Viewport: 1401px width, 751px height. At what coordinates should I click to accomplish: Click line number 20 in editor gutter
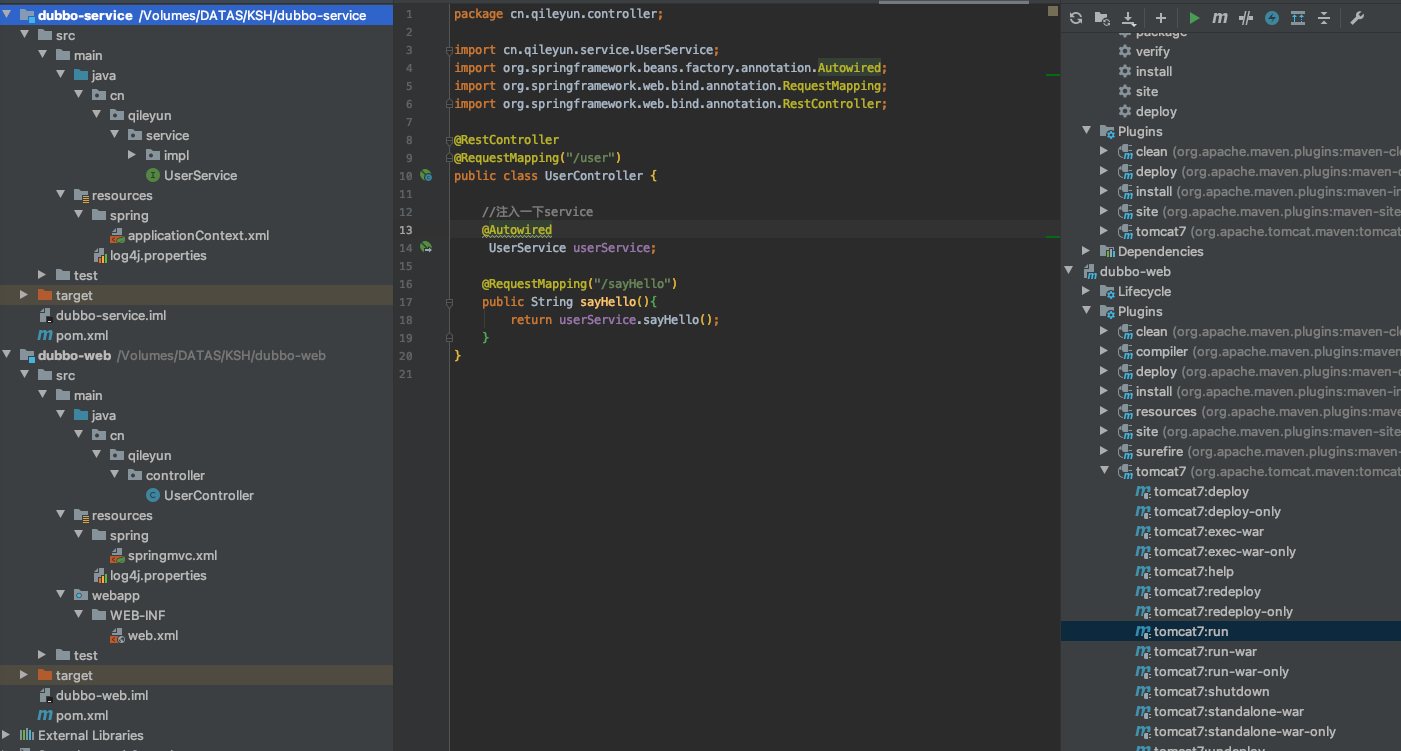406,356
